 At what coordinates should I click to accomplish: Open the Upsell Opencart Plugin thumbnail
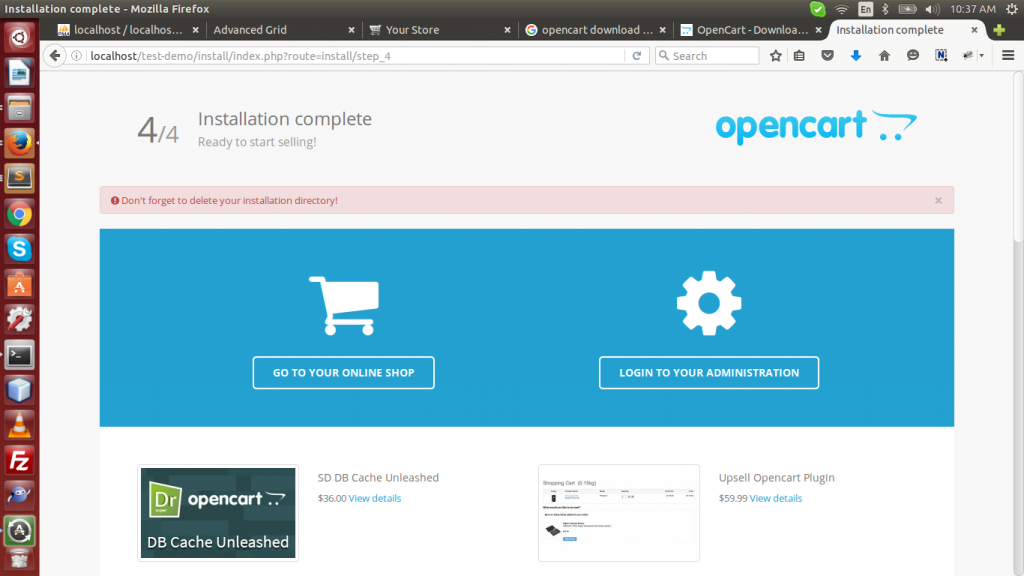[619, 513]
